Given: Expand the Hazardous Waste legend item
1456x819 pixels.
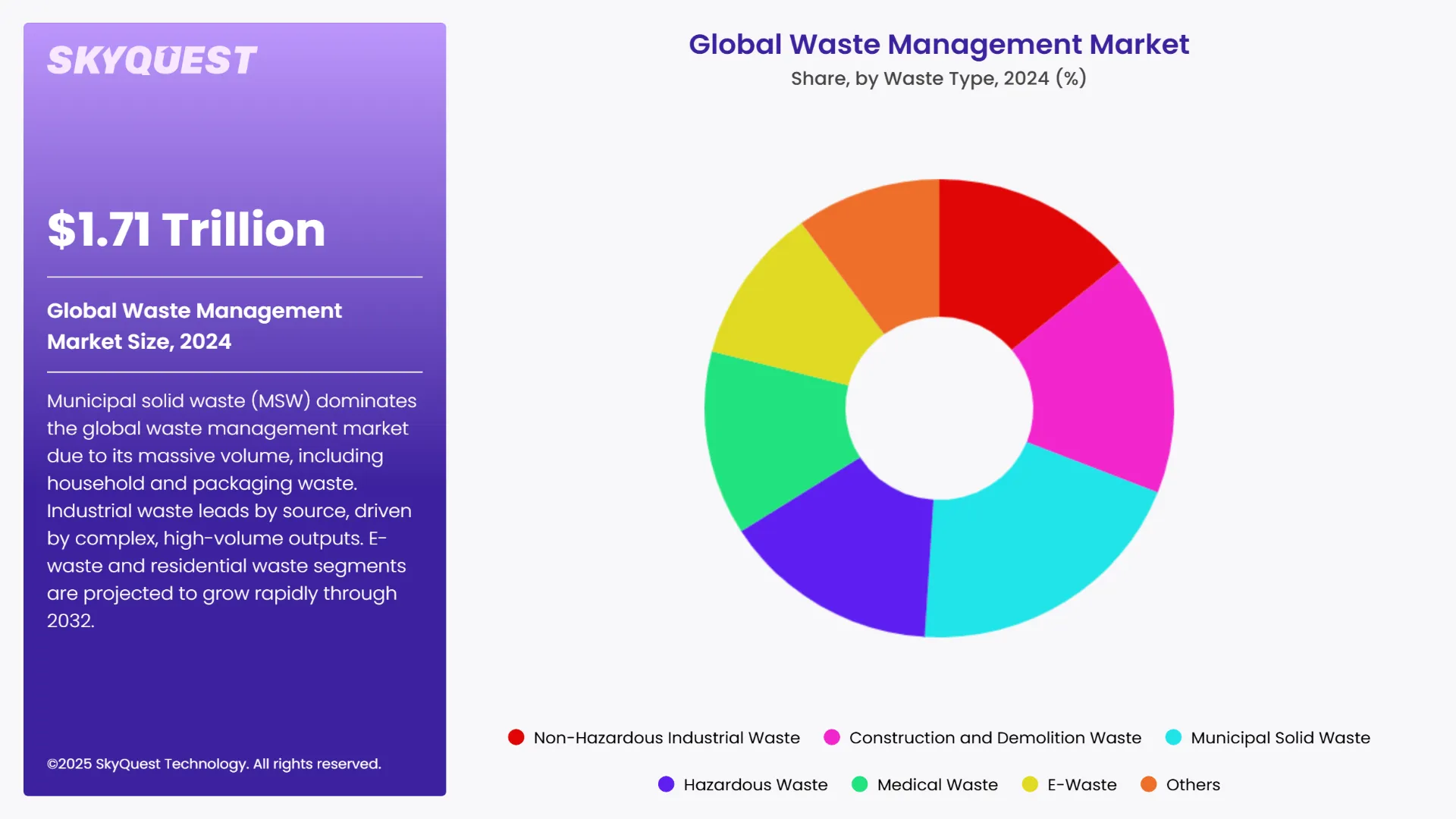Looking at the screenshot, I should tap(755, 784).
